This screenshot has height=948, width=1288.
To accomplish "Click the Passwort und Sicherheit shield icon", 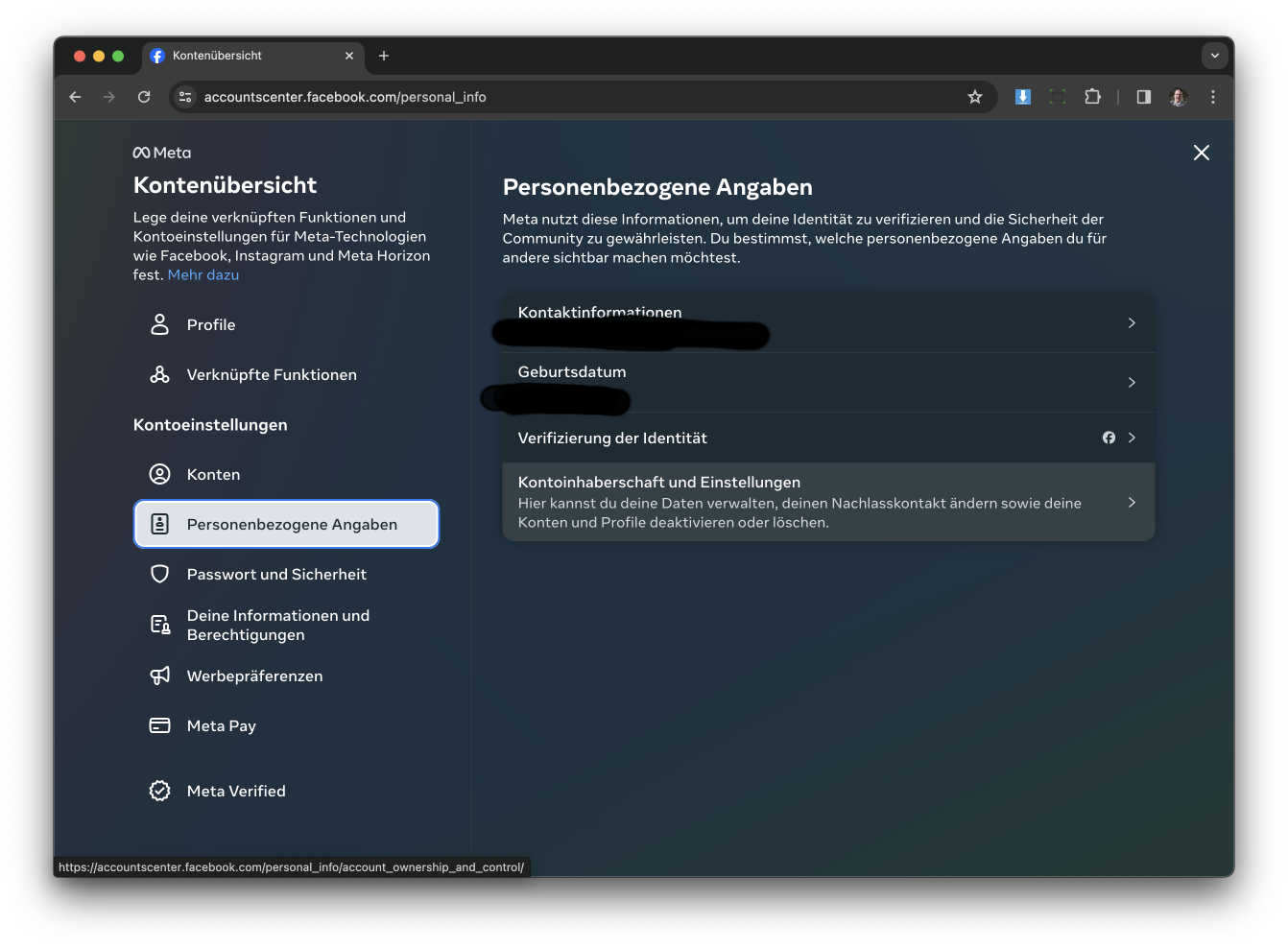I will (x=159, y=574).
